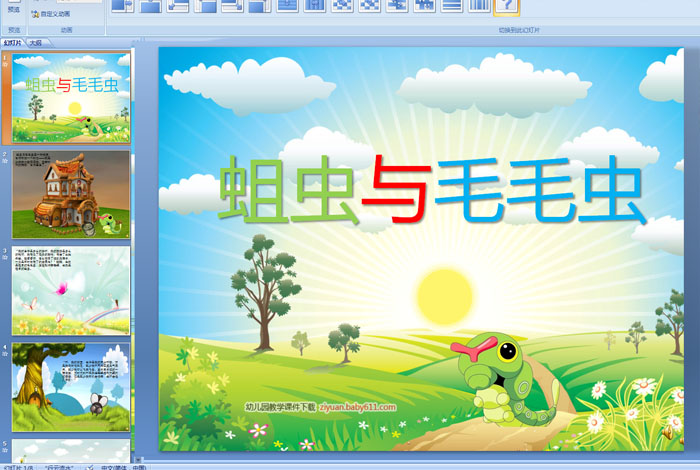This screenshot has height=470, width=700.
Task: Open 自定义动画 custom animation
Action: (50, 14)
